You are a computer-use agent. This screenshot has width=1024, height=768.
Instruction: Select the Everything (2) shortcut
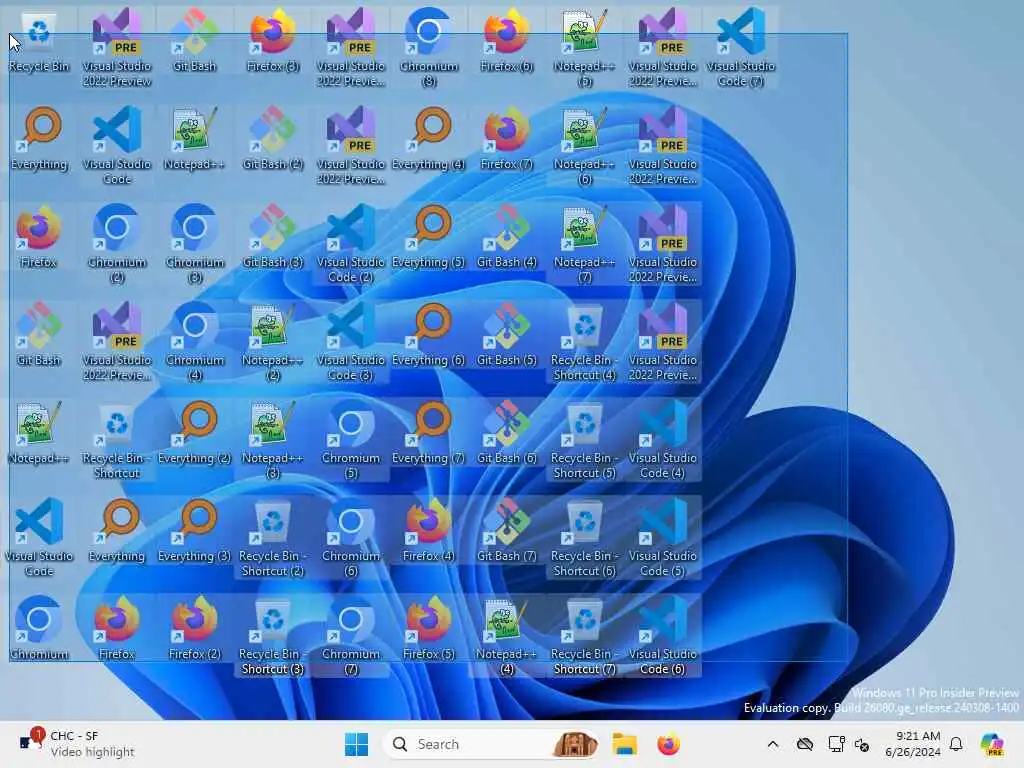tap(195, 433)
